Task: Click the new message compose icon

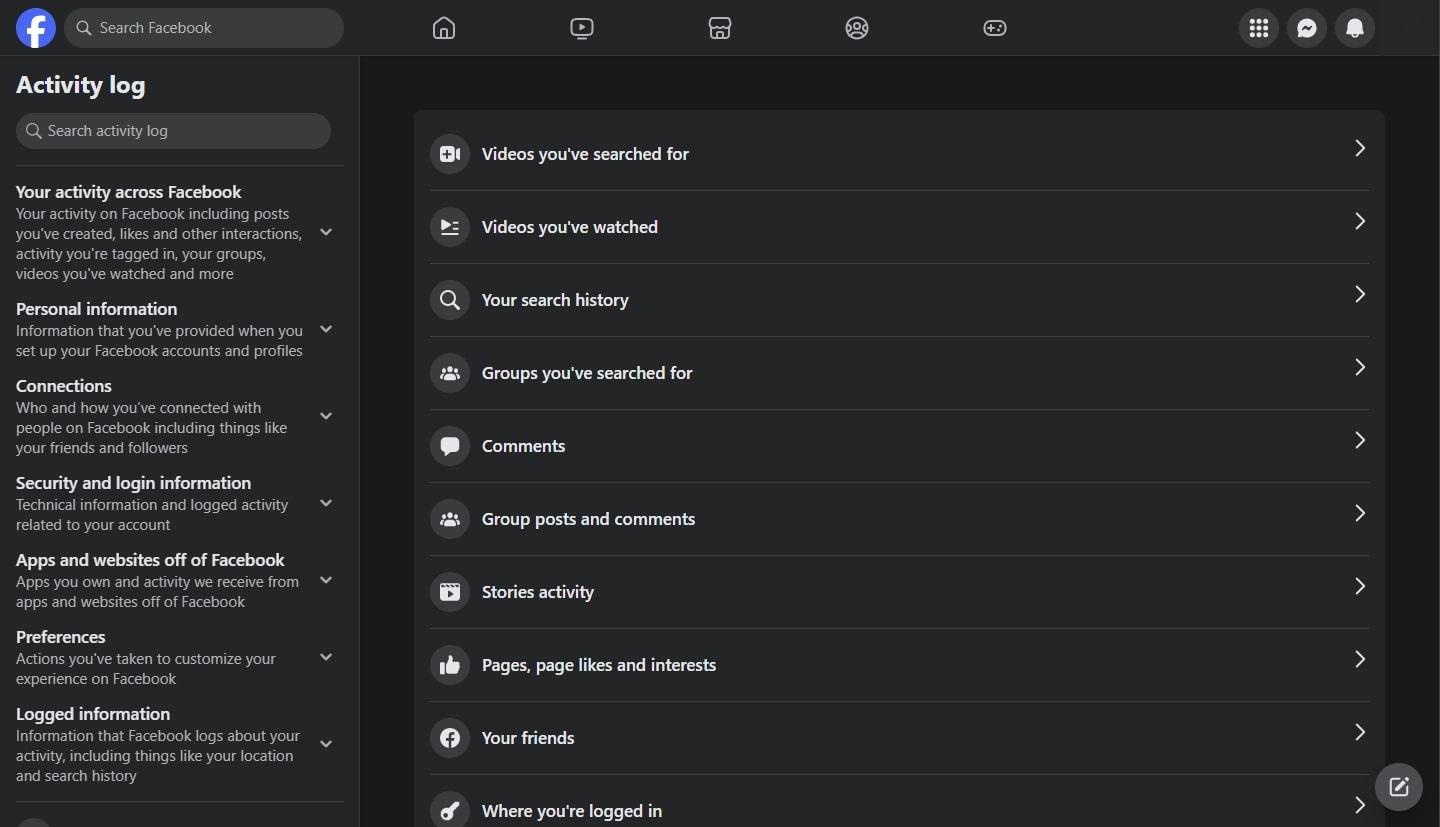Action: click(1399, 787)
